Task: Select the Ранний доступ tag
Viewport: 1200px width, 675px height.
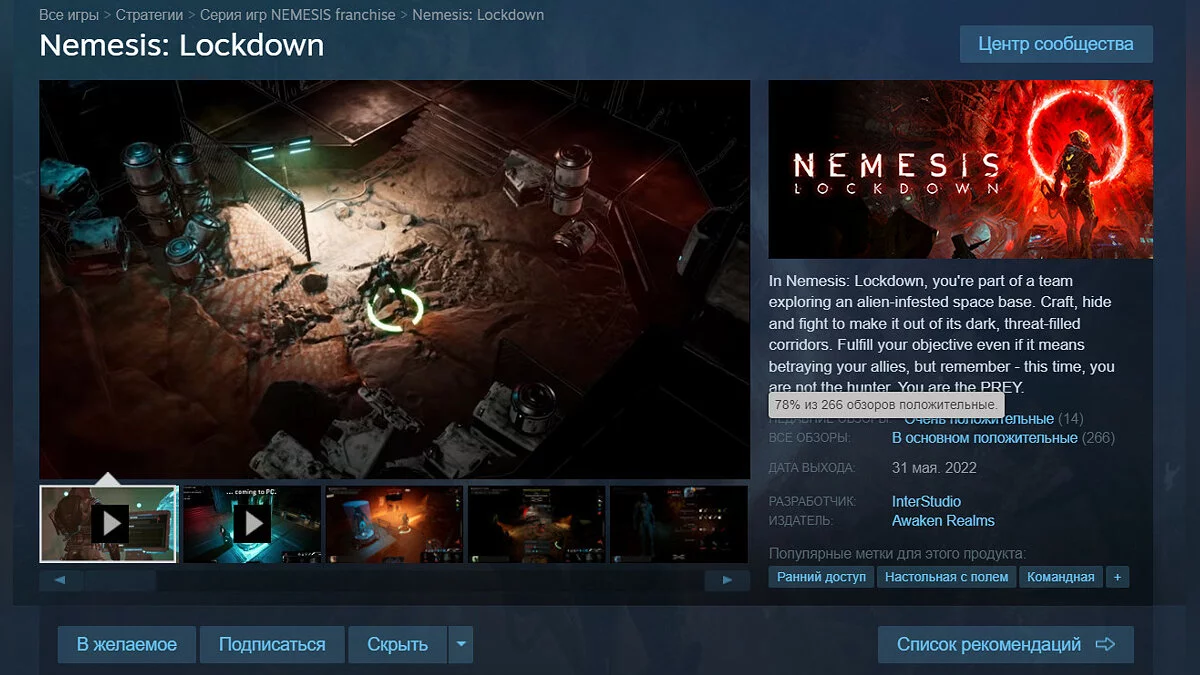Action: [822, 577]
